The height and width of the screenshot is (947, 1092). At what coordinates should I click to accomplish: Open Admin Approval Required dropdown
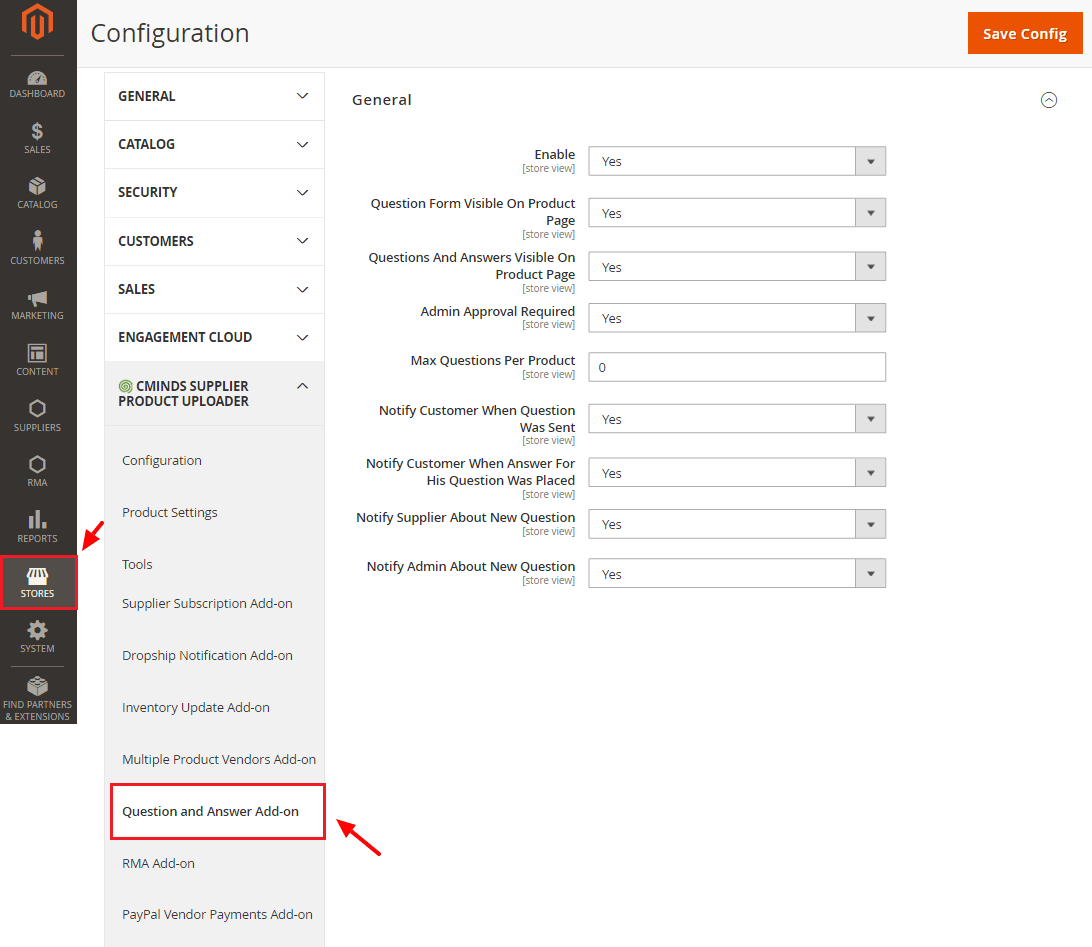tap(736, 318)
